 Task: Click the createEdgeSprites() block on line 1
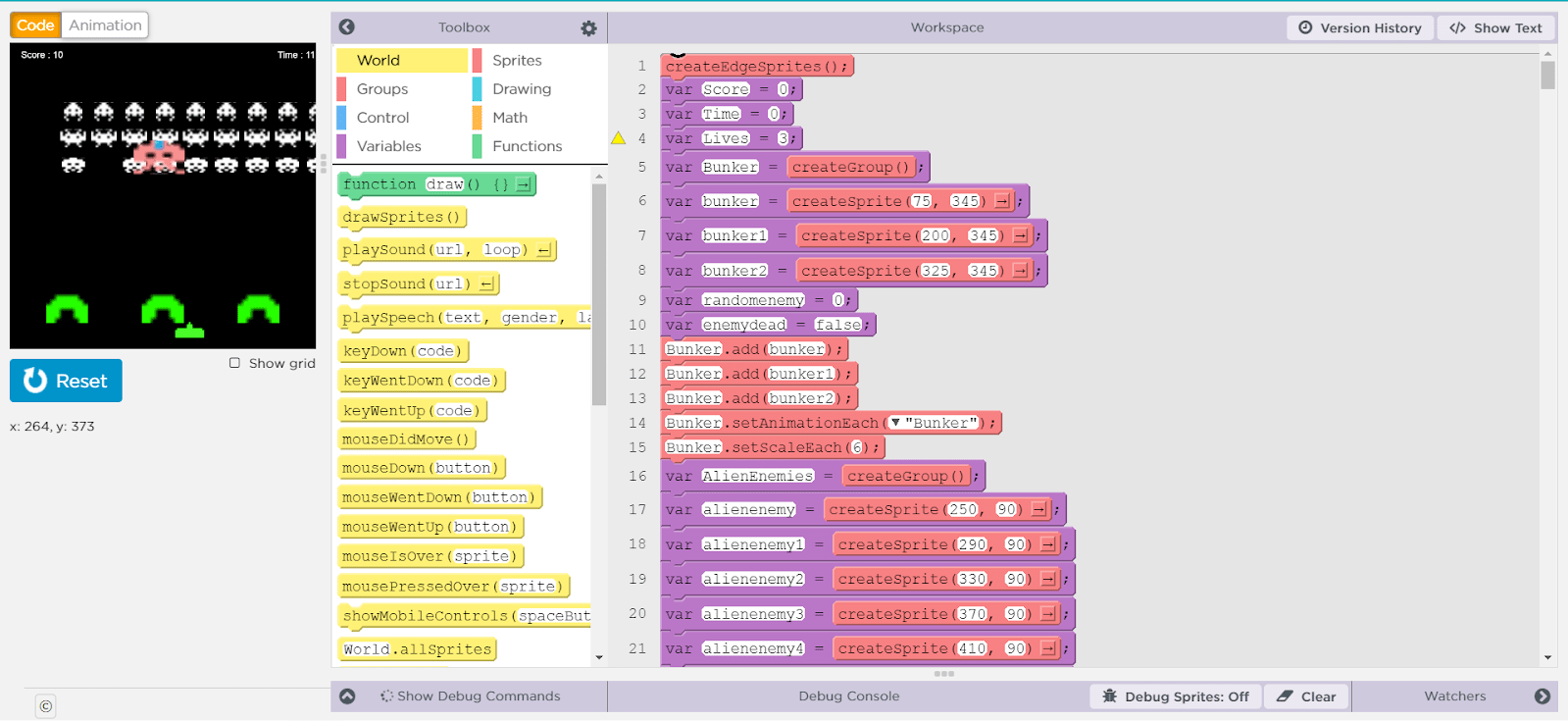tap(757, 66)
